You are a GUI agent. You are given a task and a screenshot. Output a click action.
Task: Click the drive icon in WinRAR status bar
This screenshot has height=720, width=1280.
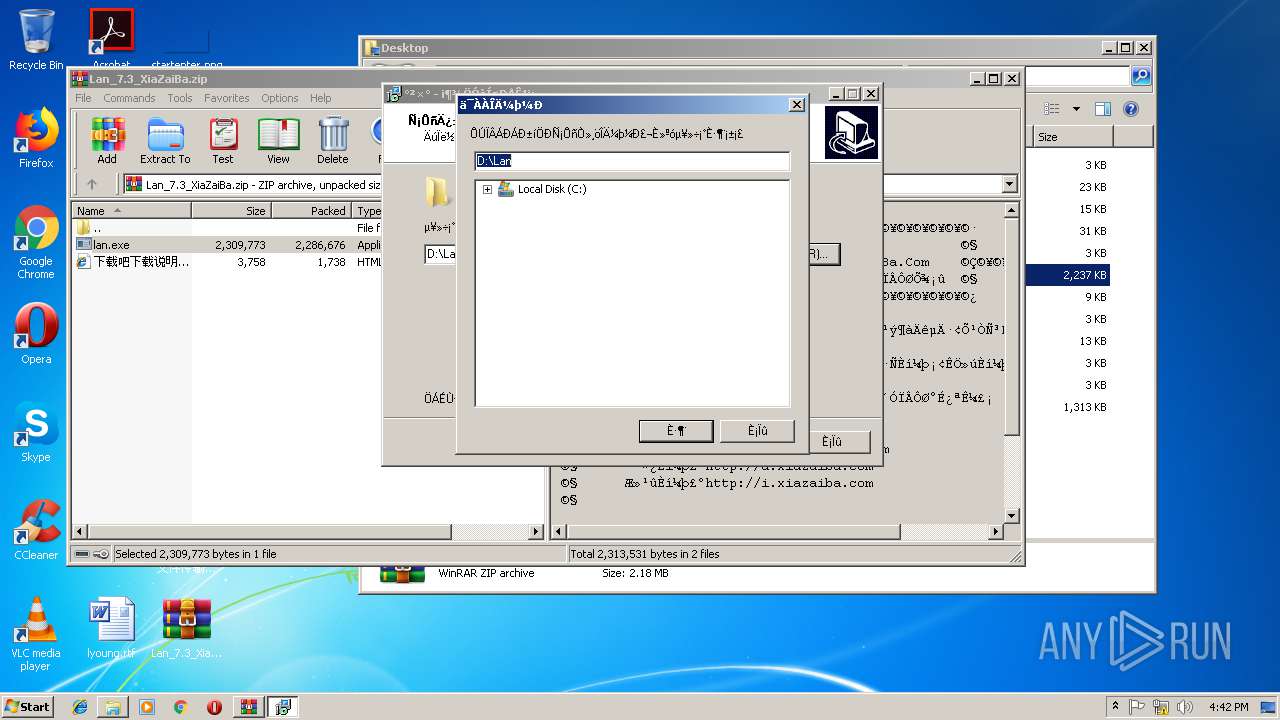point(83,554)
